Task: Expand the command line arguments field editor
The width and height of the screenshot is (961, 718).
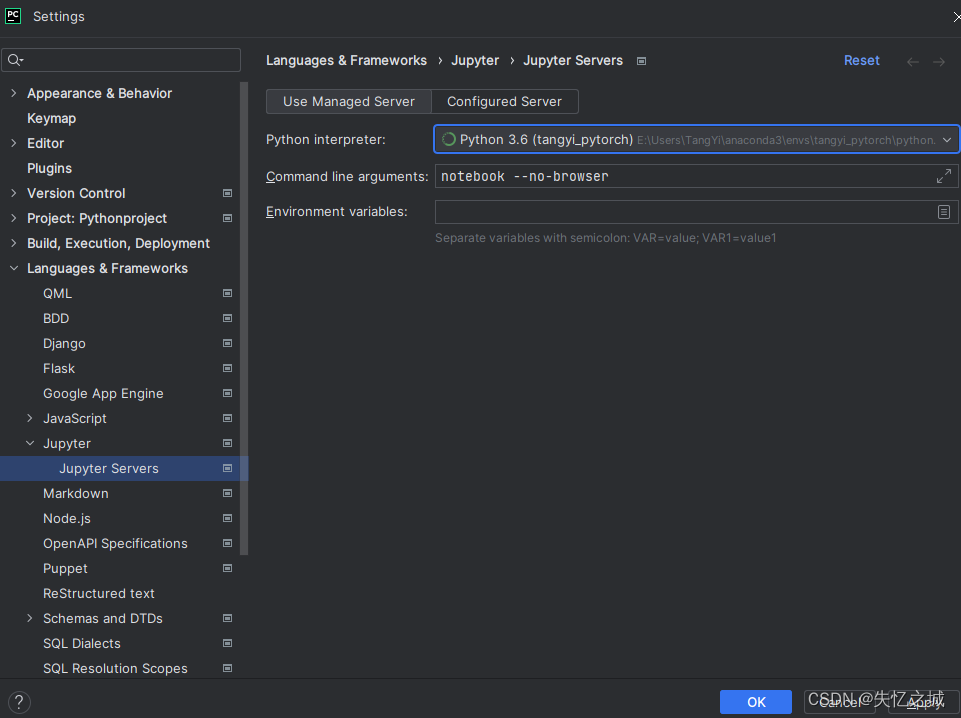Action: pyautogui.click(x=944, y=176)
